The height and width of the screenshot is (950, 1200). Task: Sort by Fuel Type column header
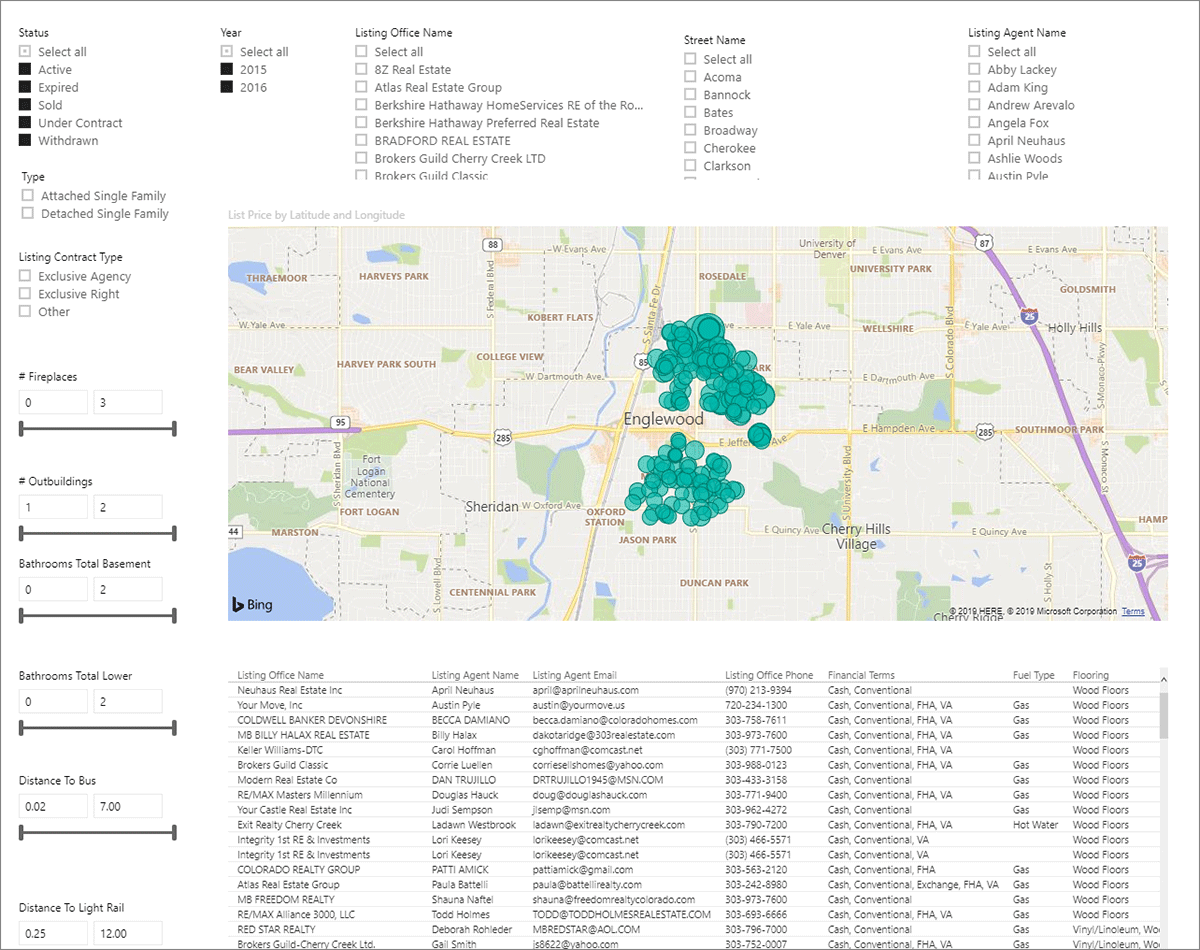point(1033,675)
